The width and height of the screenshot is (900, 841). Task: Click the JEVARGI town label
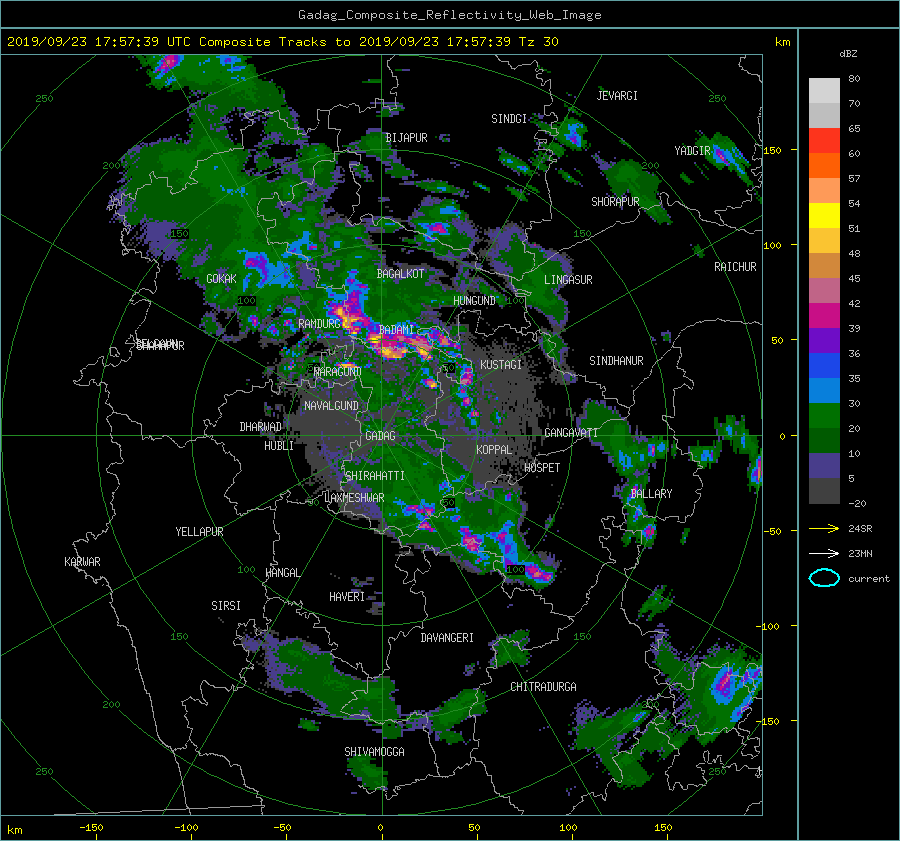point(617,96)
